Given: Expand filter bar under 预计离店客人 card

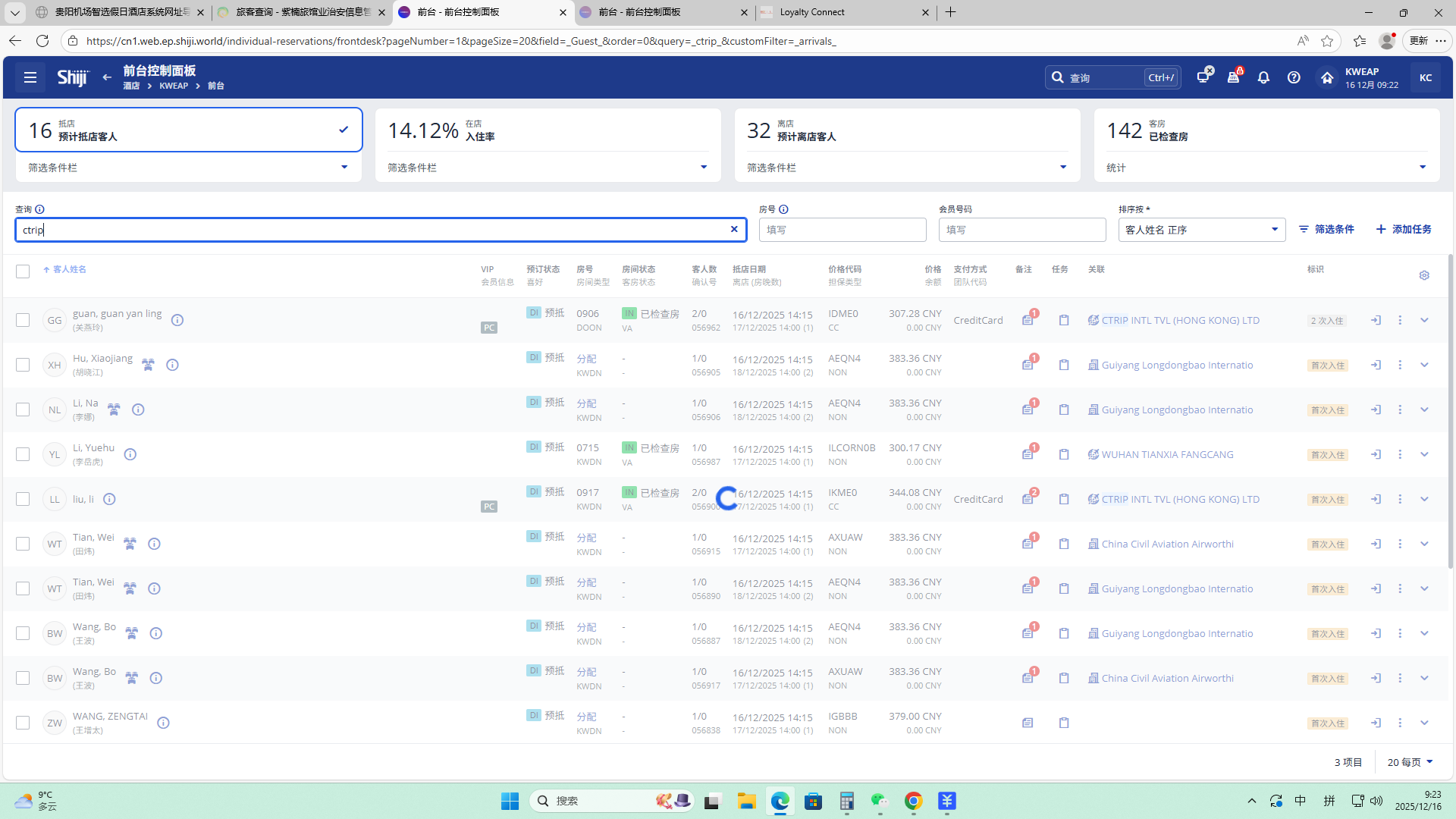Looking at the screenshot, I should click(1062, 168).
